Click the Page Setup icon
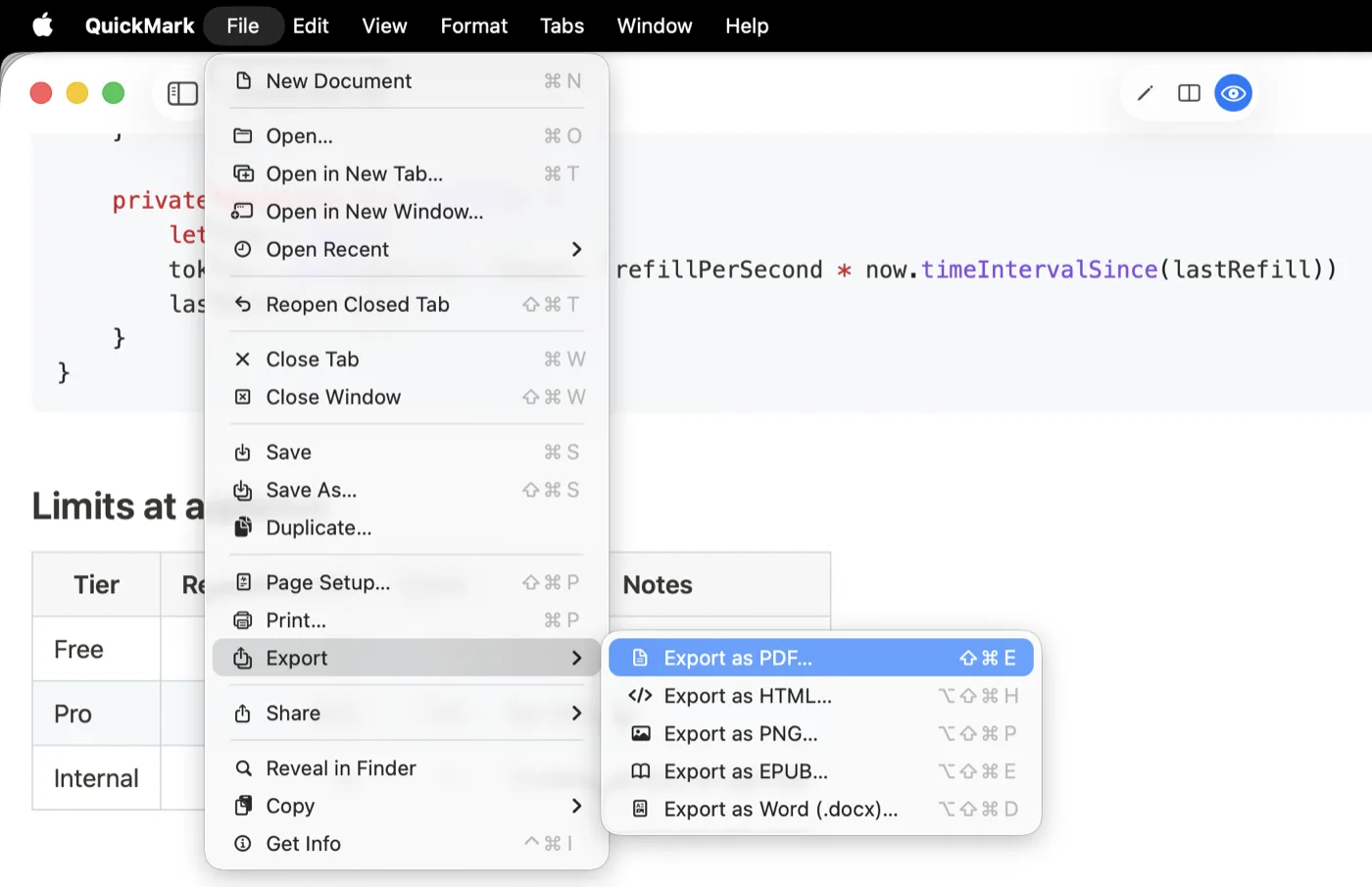1372x887 pixels. click(243, 582)
